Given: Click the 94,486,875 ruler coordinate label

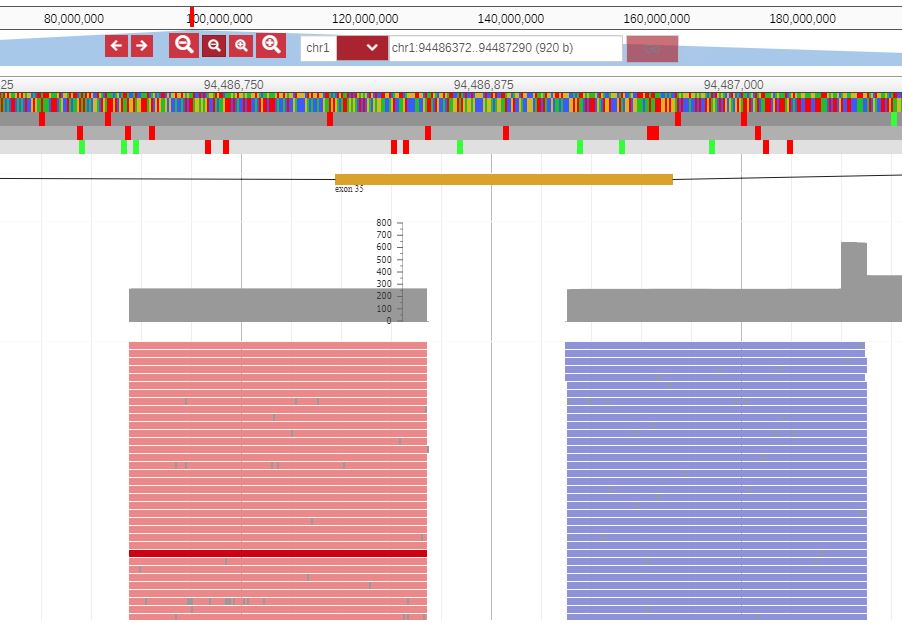Looking at the screenshot, I should [483, 85].
